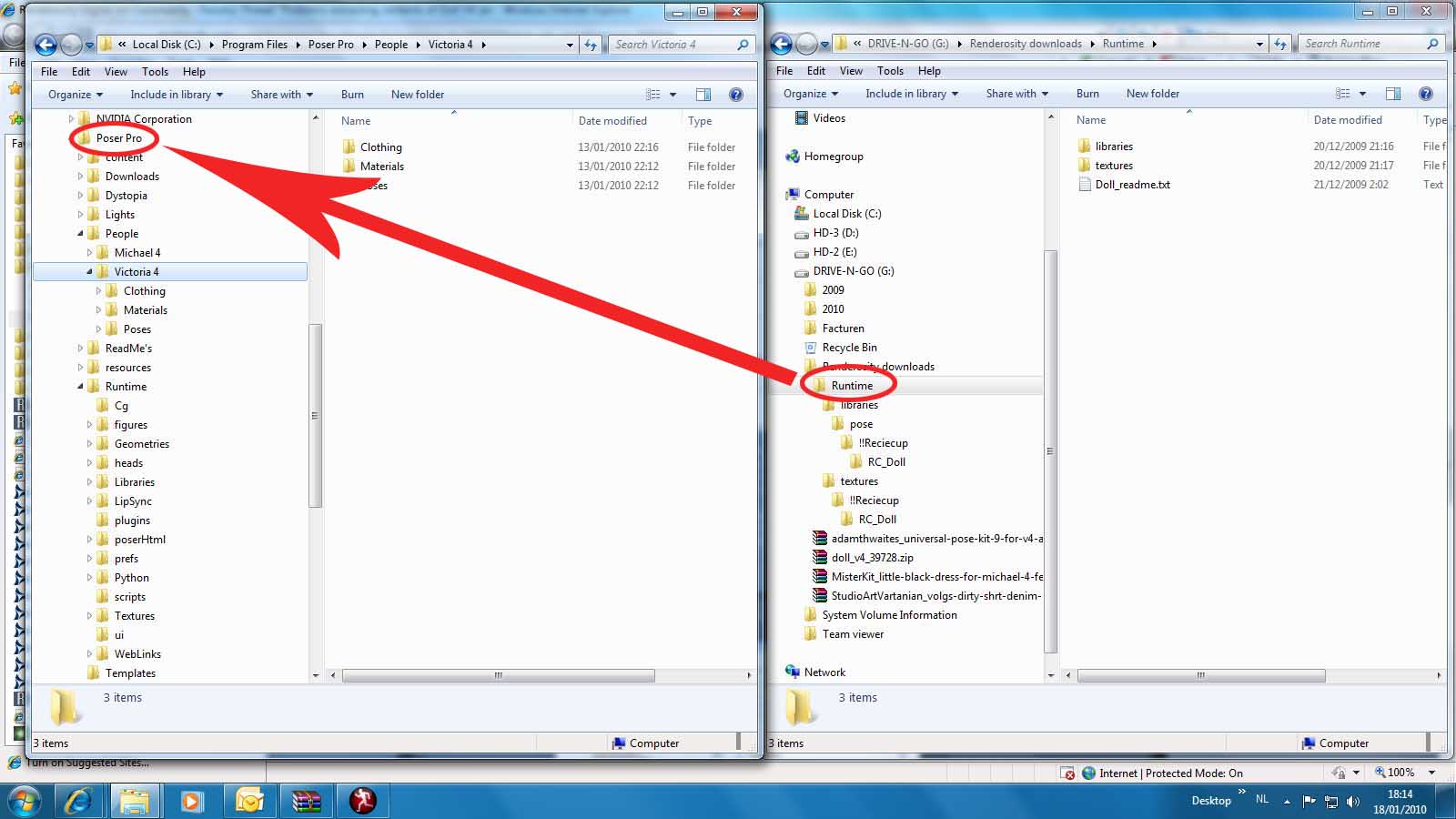Viewport: 1456px width, 819px height.
Task: Select Homegroup in the right navigation pane
Action: click(834, 157)
